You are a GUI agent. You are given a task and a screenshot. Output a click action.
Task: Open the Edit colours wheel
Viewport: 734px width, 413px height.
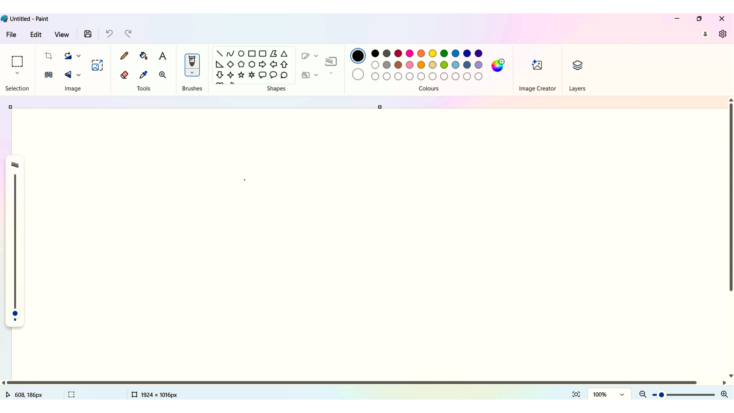point(498,65)
